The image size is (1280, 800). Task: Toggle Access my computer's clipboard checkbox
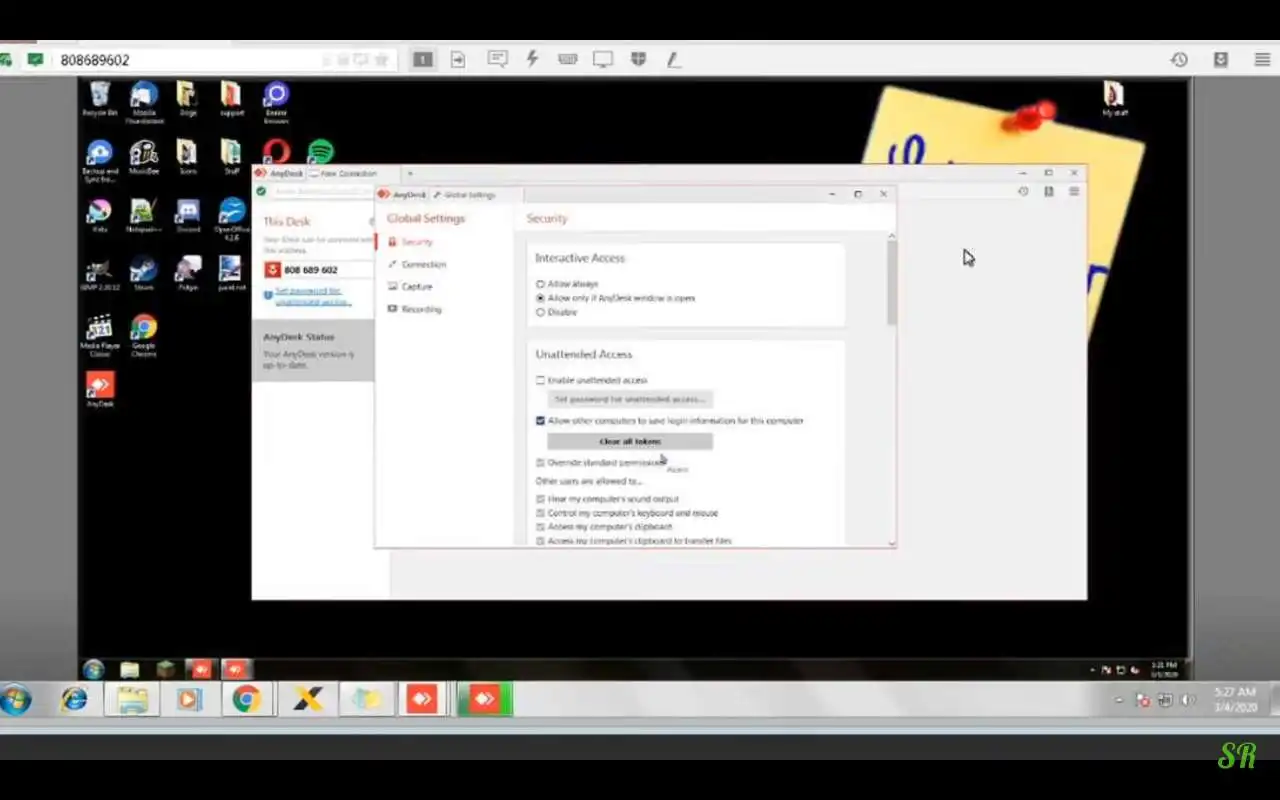(x=540, y=527)
